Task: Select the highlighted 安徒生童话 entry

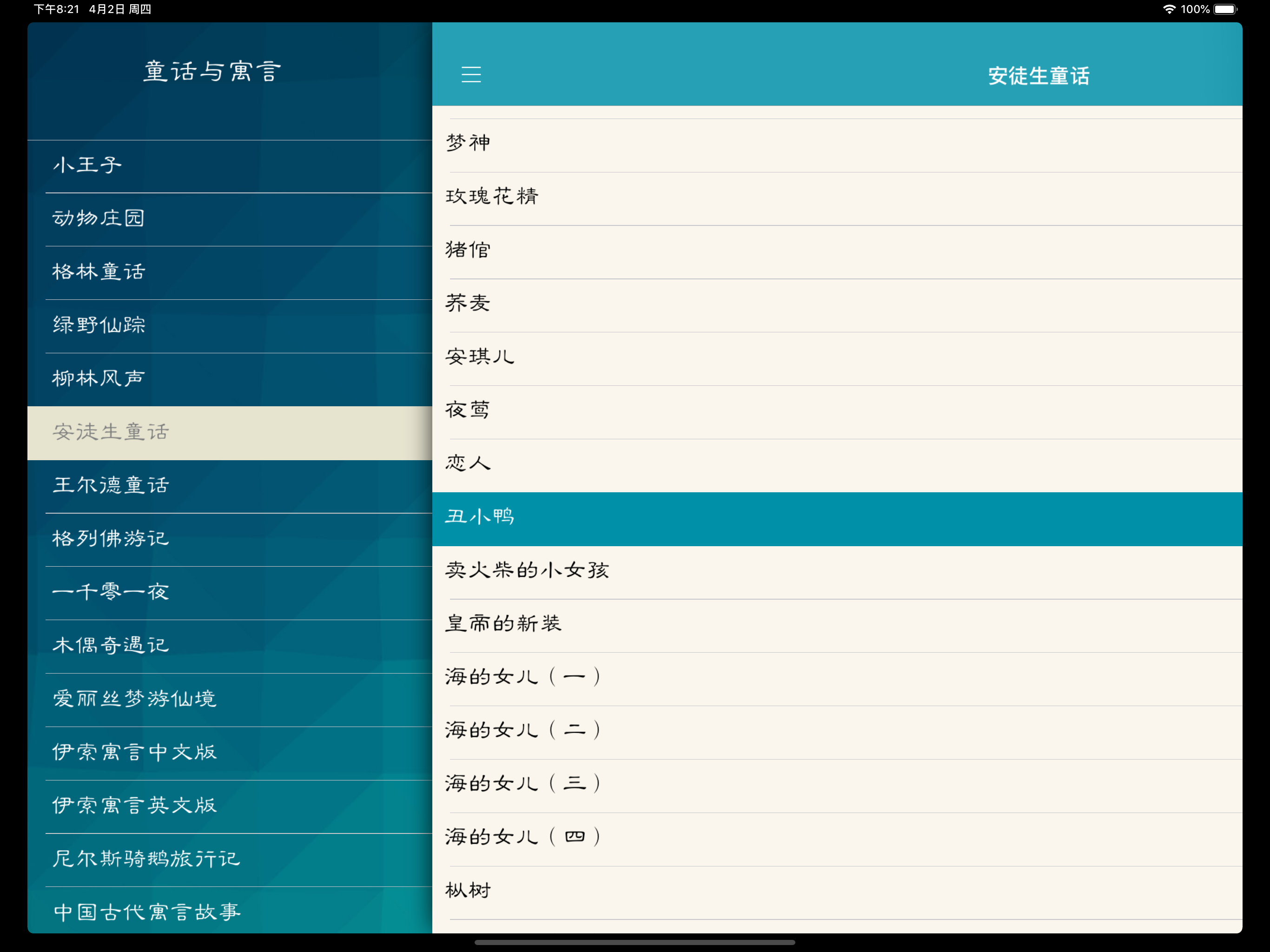Action: [230, 433]
